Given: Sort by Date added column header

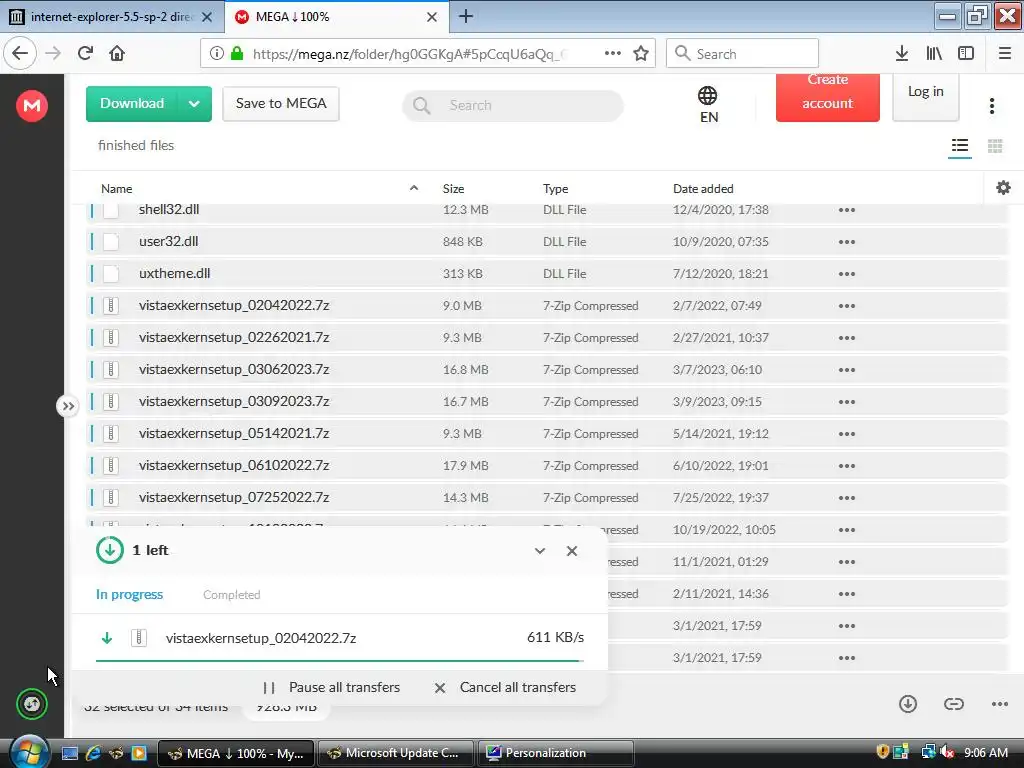Looking at the screenshot, I should (x=703, y=189).
